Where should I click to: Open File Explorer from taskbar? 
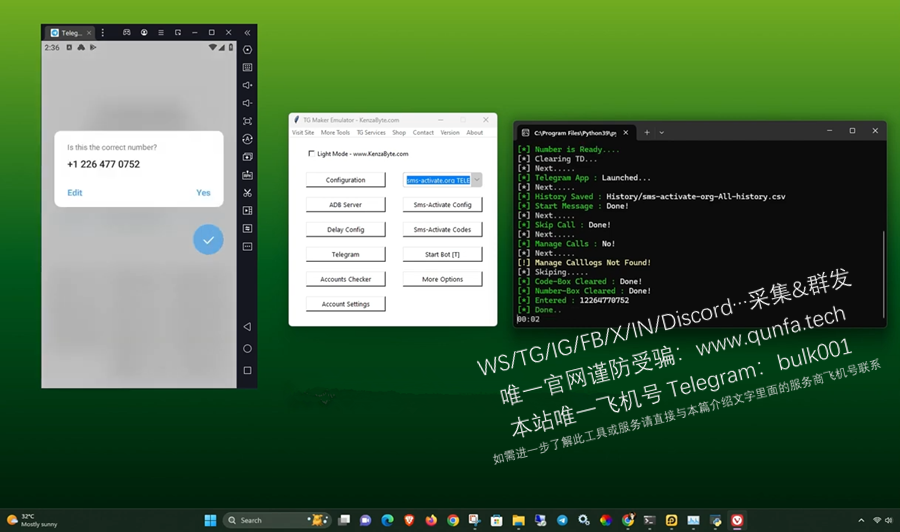518,521
